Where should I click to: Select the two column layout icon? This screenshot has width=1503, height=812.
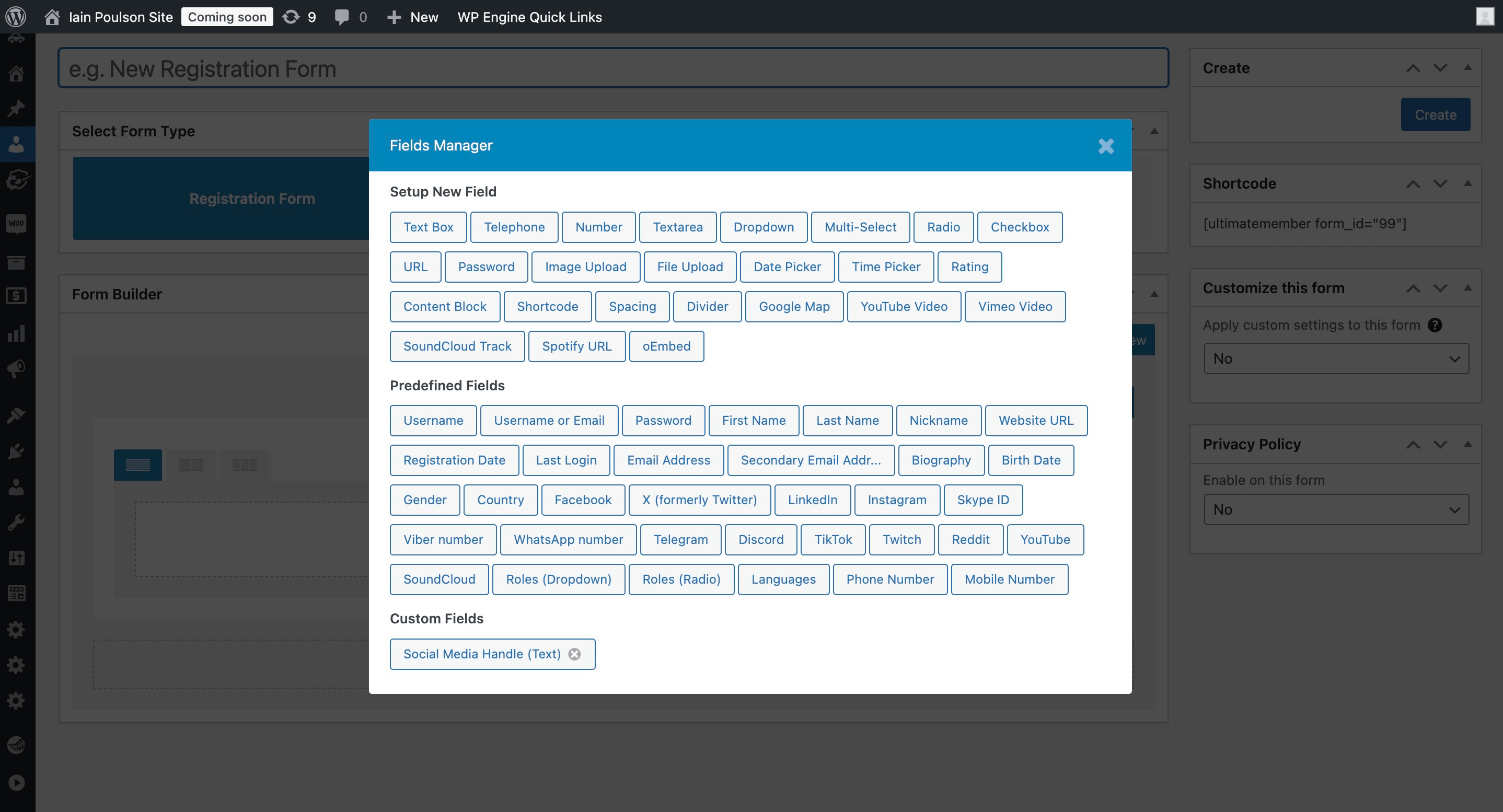click(191, 465)
